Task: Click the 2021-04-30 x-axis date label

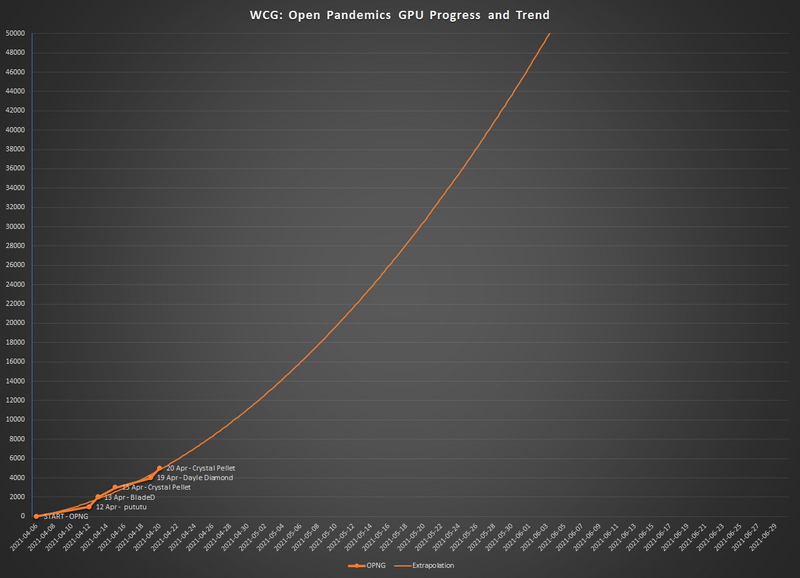Action: point(236,537)
